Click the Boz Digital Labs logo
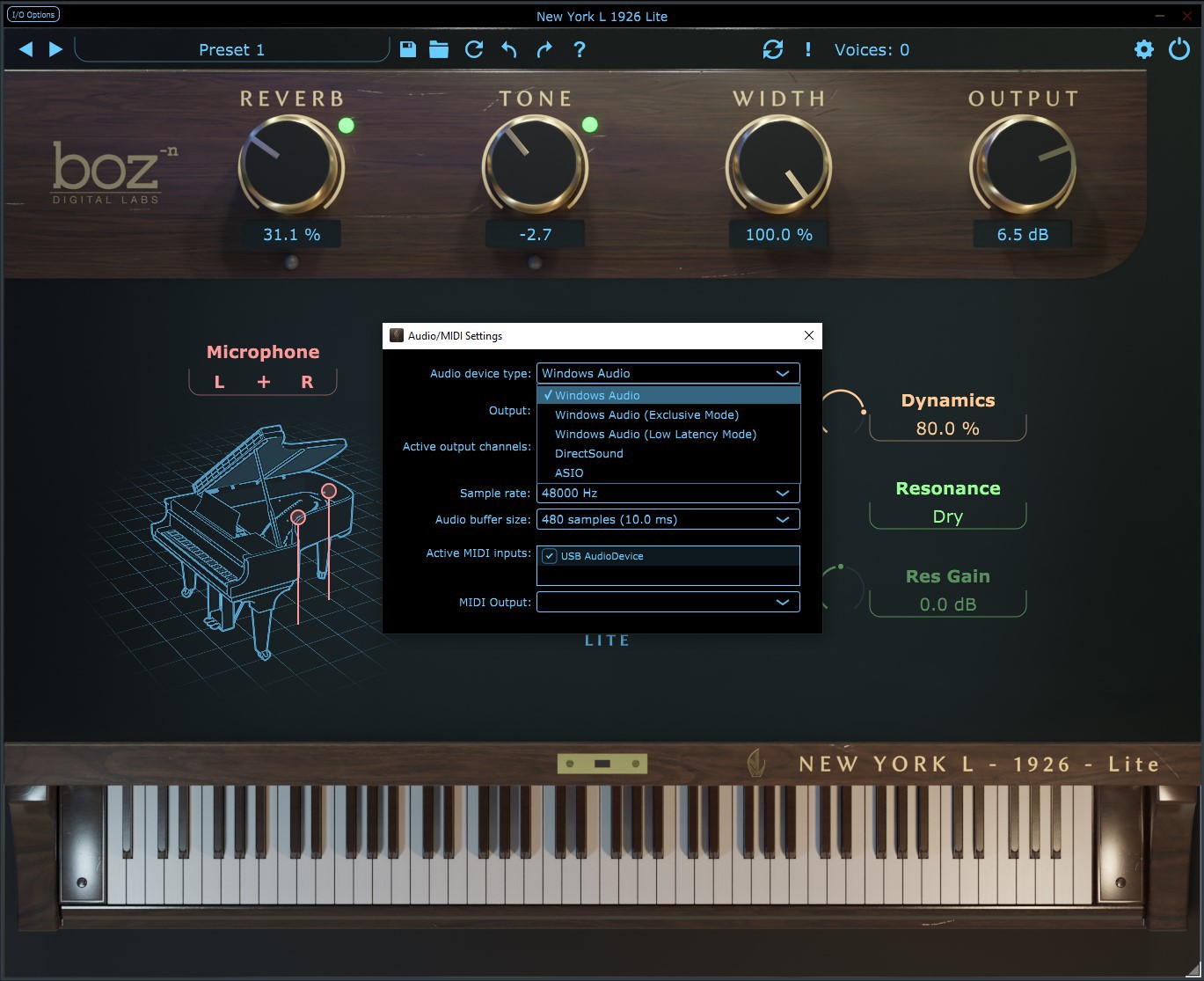Image resolution: width=1204 pixels, height=981 pixels. coord(114,172)
